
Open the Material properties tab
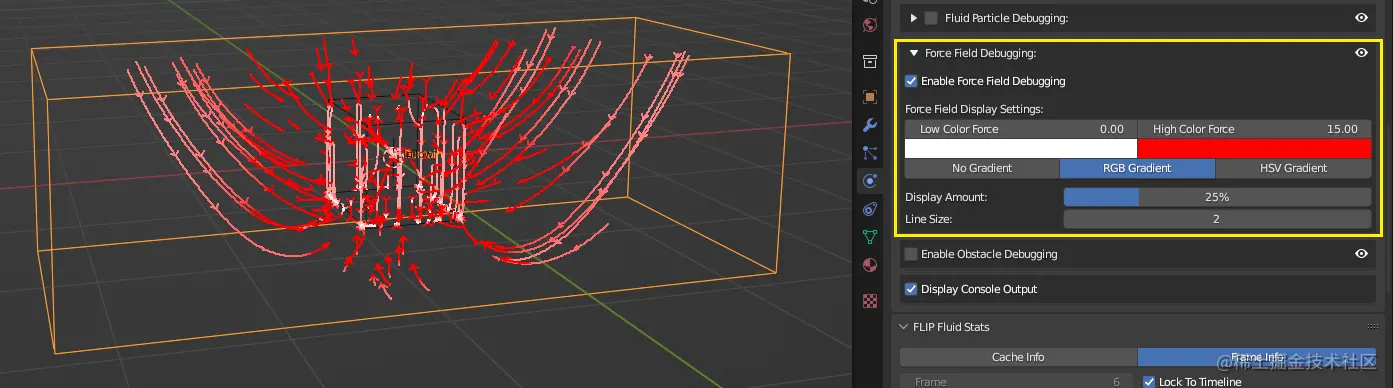pyautogui.click(x=869, y=265)
